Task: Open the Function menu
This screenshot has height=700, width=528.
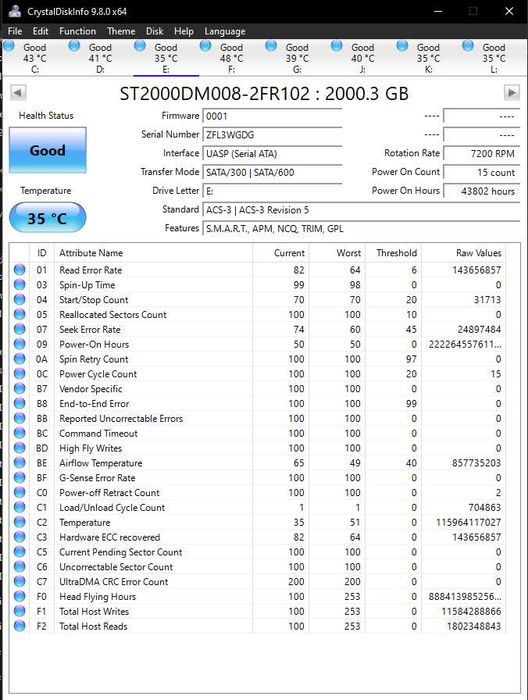Action: pyautogui.click(x=78, y=31)
